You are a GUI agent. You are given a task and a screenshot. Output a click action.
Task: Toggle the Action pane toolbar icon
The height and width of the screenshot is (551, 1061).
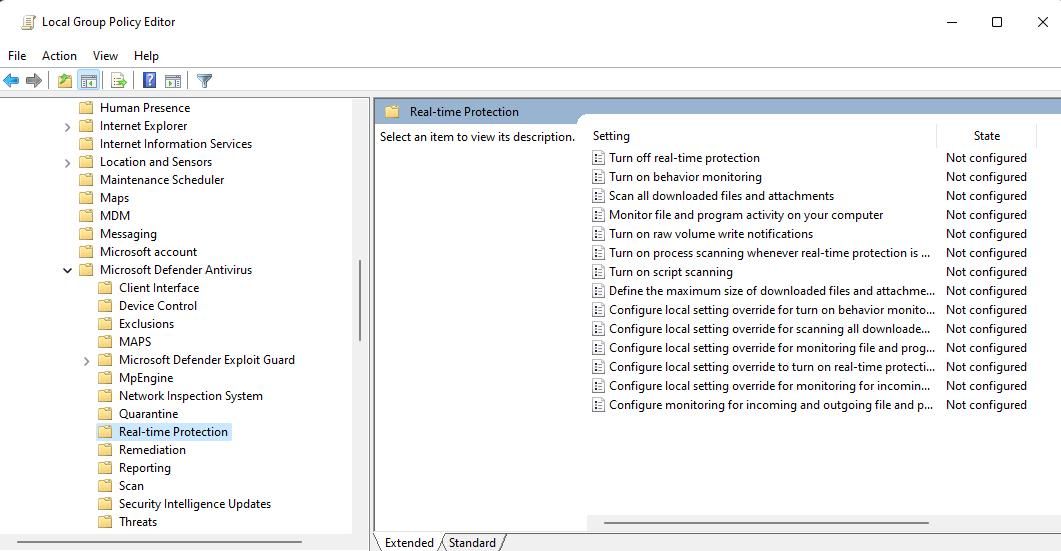tap(173, 81)
